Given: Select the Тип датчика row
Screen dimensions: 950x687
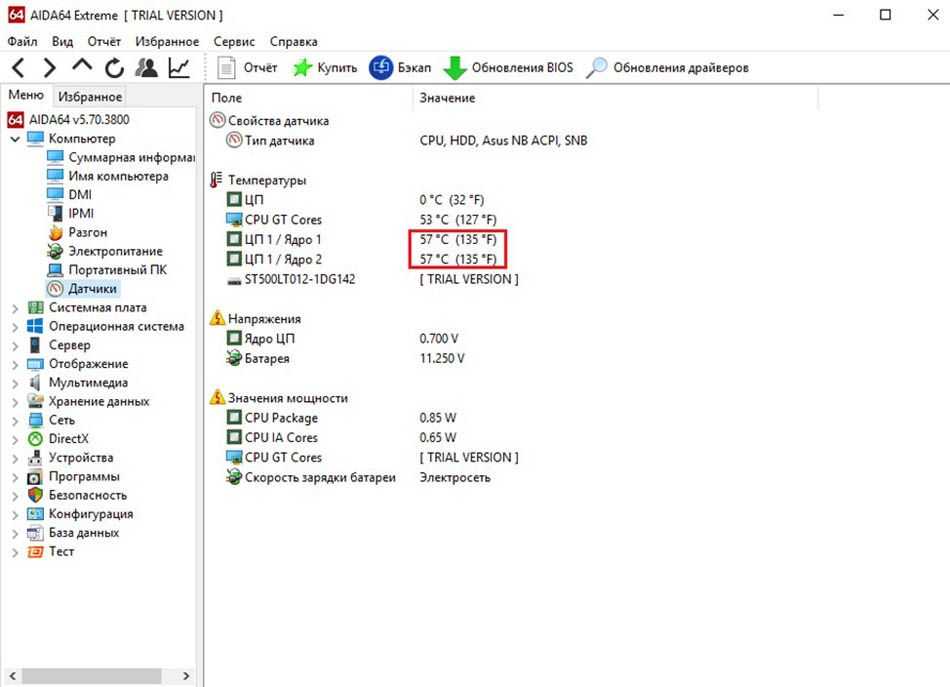Looking at the screenshot, I should 406,141.
